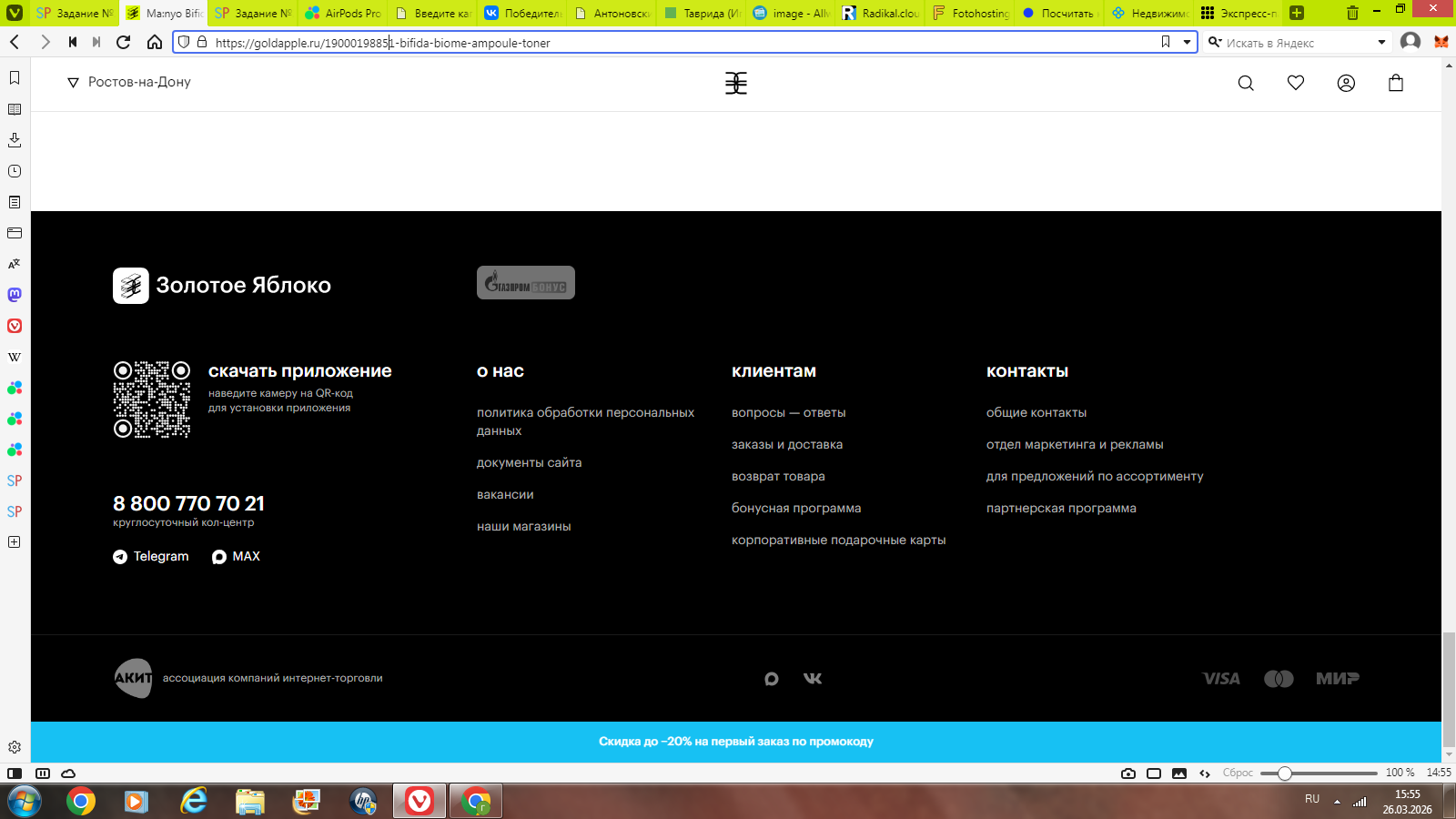Click into the Yandex search field

[x=1297, y=43]
